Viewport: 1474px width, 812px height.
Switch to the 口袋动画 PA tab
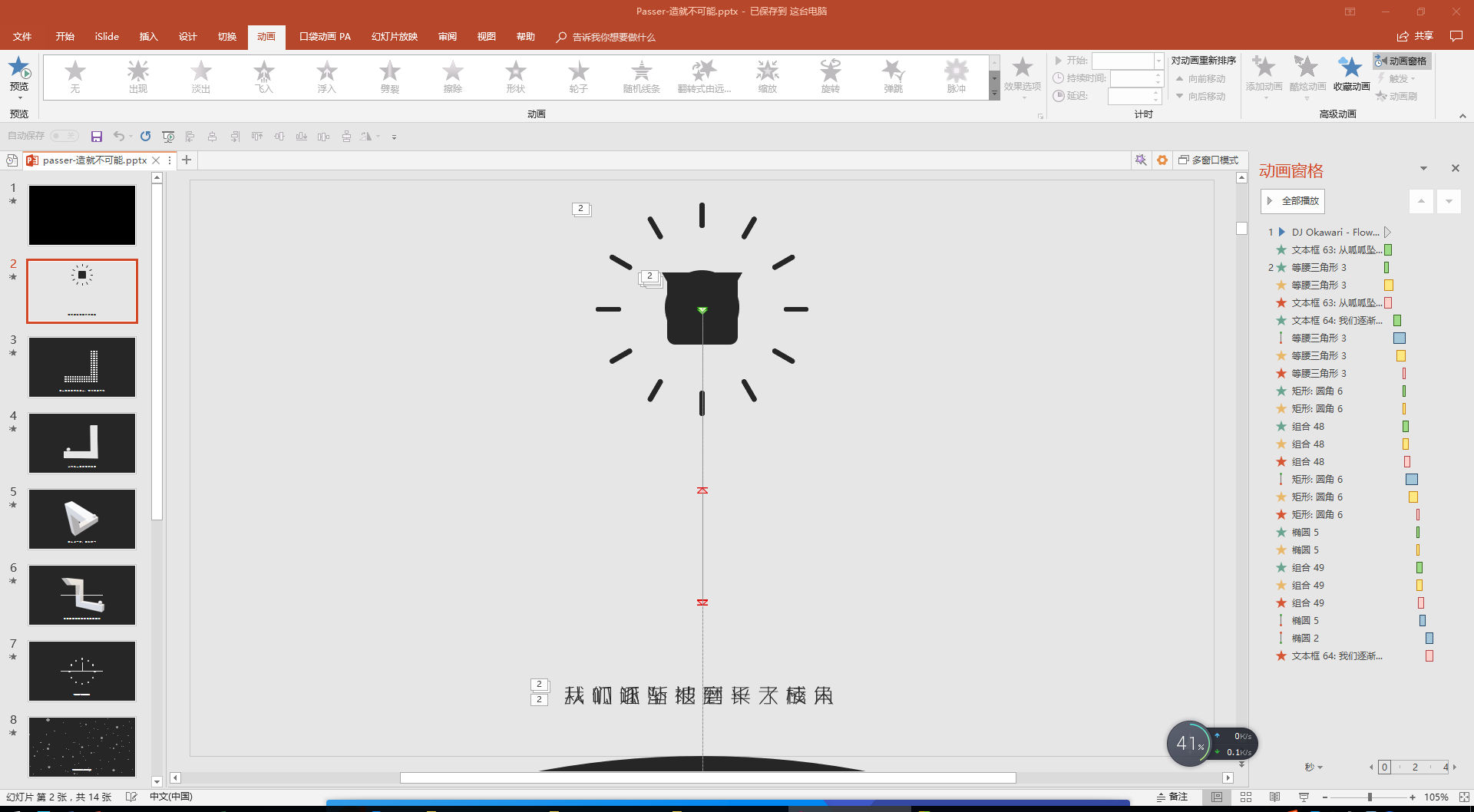[x=325, y=37]
